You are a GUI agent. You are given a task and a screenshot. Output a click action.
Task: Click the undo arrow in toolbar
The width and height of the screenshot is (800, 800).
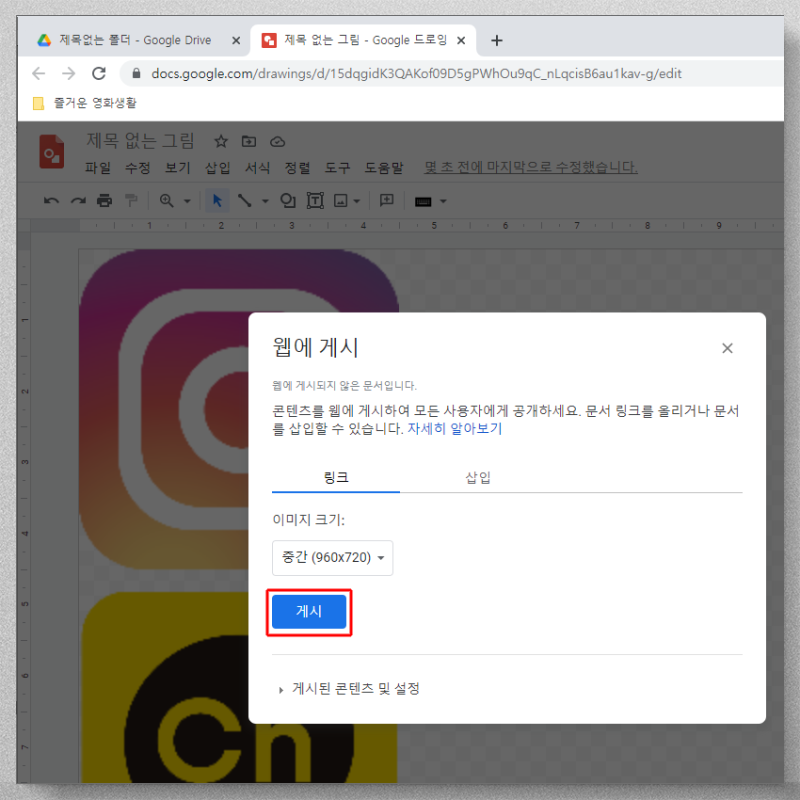[51, 201]
